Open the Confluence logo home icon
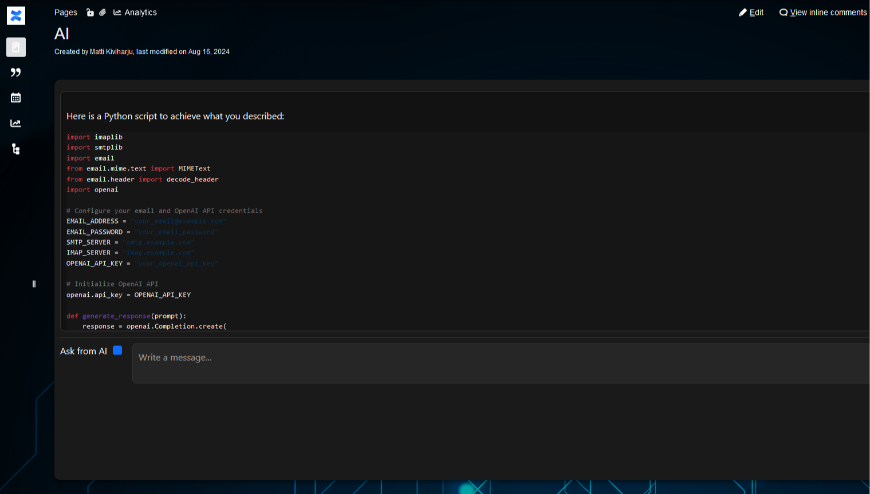The image size is (870, 494). 16,16
